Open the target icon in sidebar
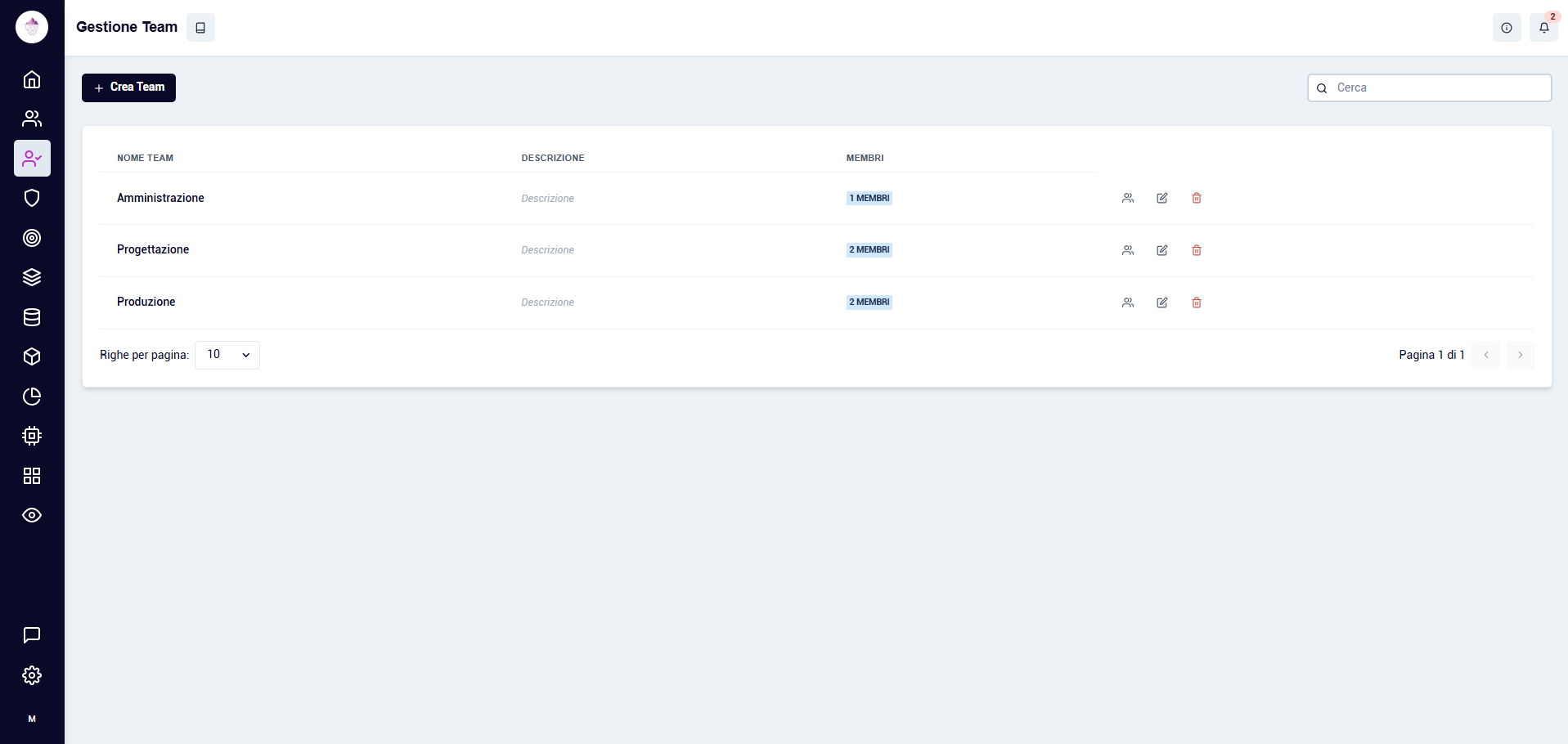 (32, 238)
